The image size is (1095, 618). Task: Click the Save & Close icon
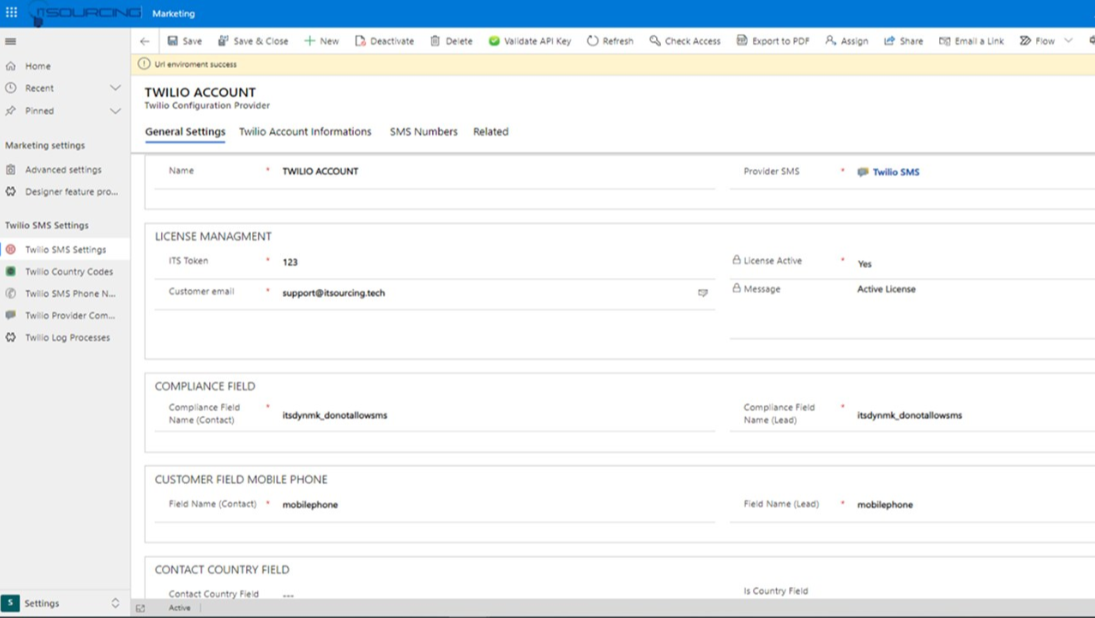coord(223,41)
